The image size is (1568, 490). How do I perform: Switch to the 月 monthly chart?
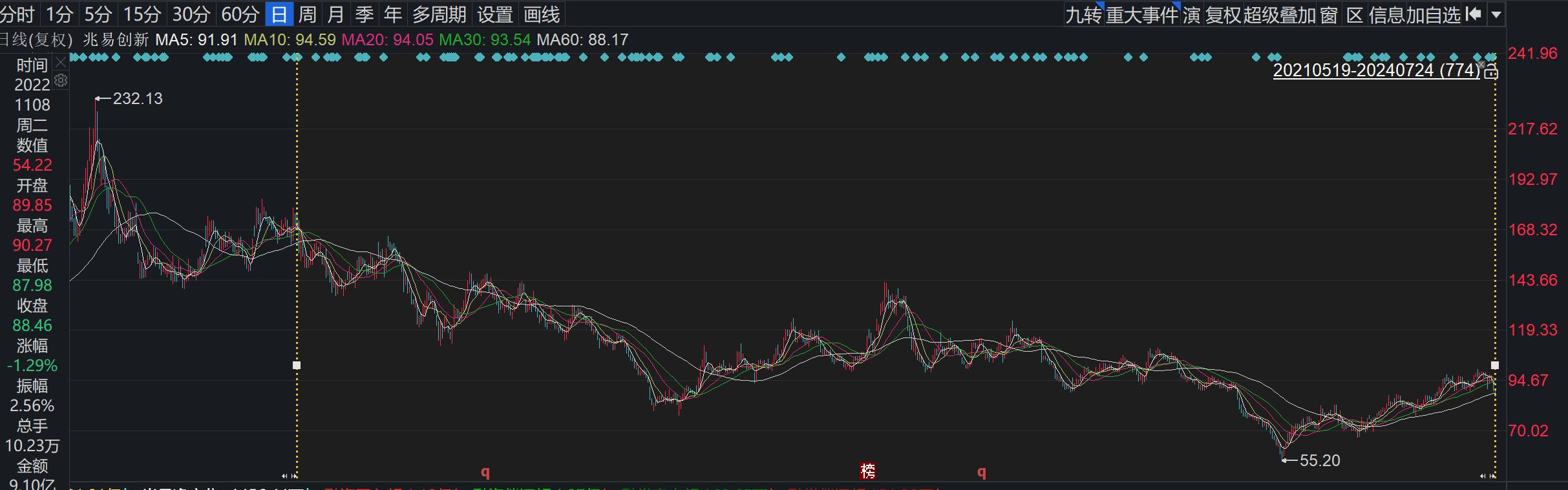pos(336,14)
